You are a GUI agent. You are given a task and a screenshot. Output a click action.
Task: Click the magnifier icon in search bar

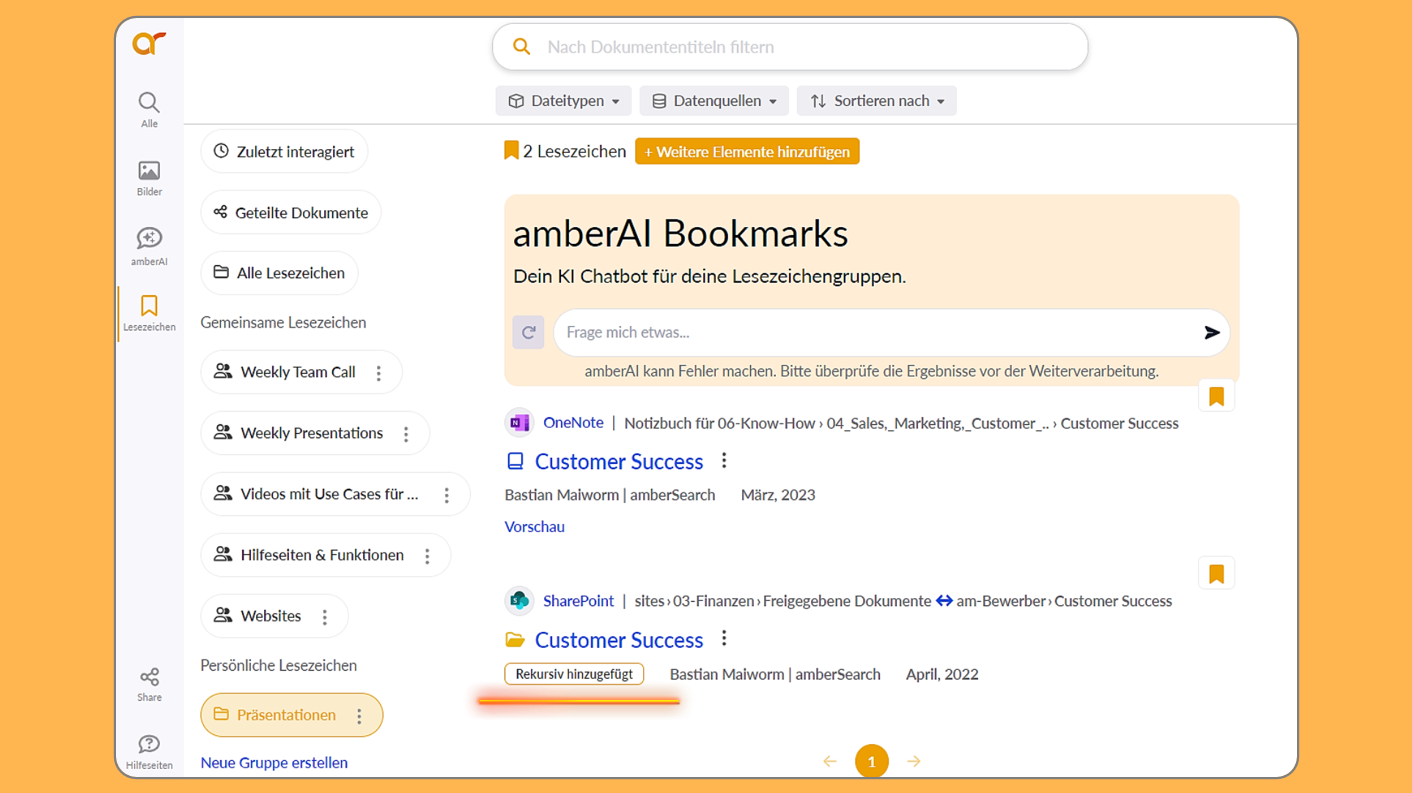tap(521, 47)
